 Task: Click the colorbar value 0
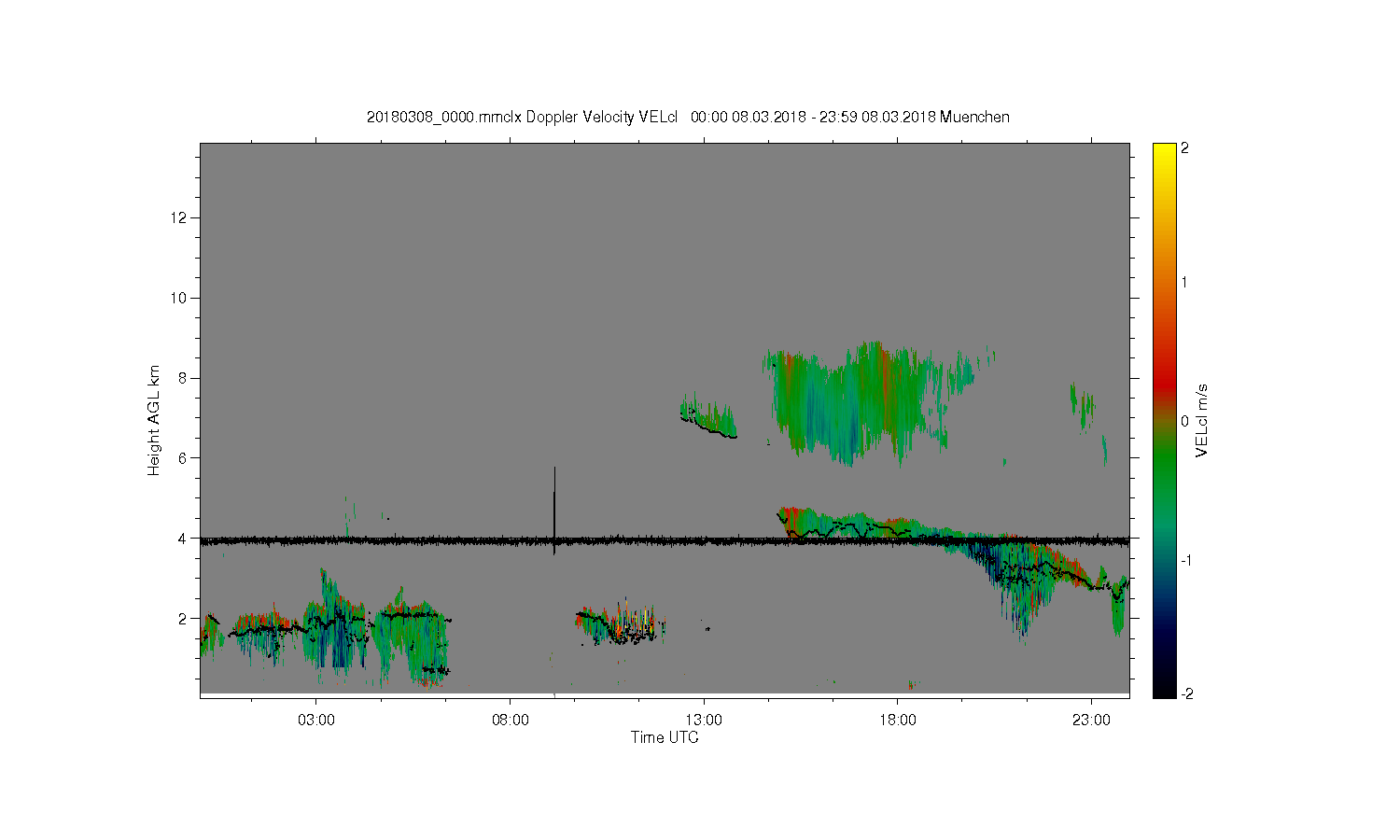click(x=1184, y=421)
